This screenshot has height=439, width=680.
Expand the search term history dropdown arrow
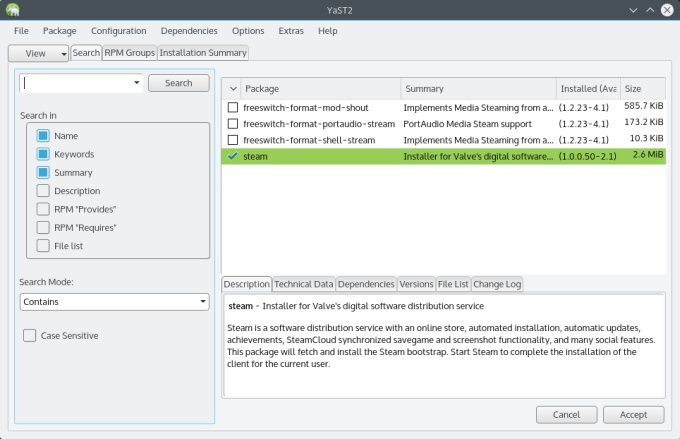(x=136, y=84)
